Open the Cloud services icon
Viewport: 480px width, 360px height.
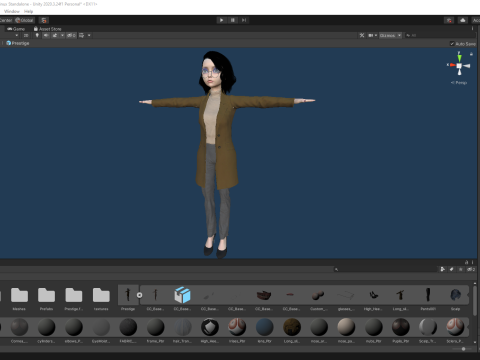coord(463,20)
